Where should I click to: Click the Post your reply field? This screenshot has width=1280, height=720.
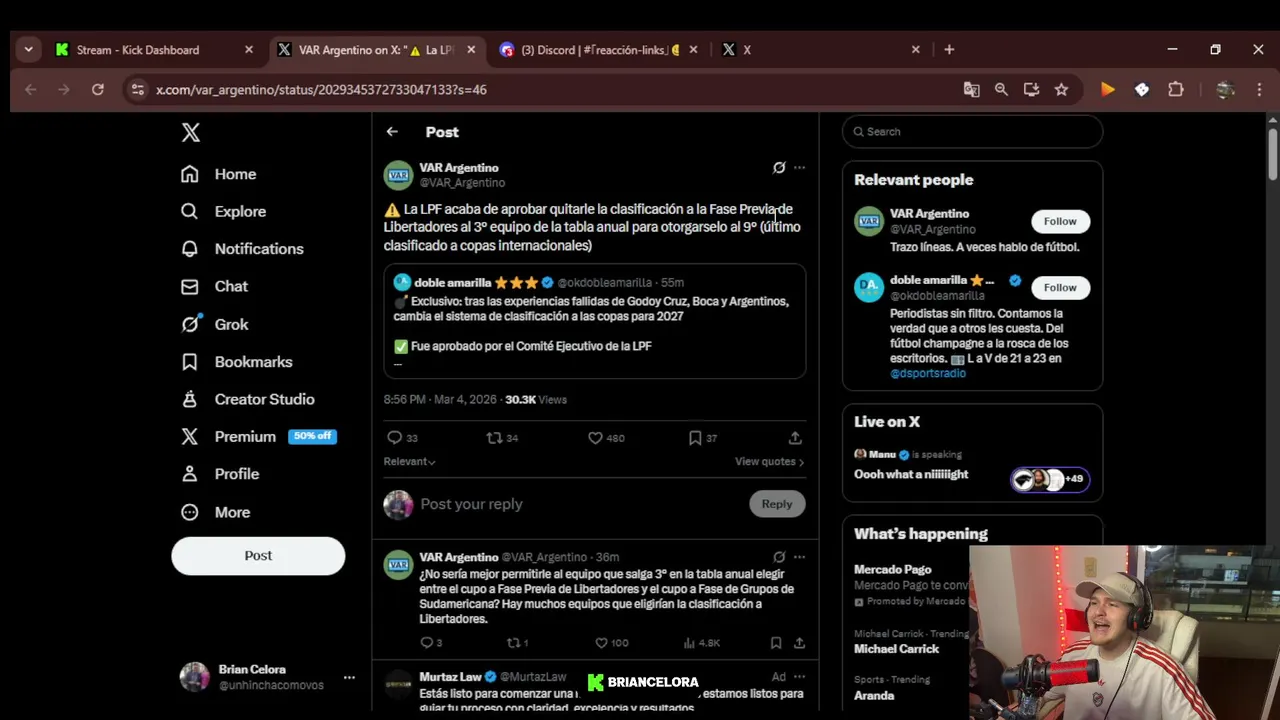click(580, 504)
